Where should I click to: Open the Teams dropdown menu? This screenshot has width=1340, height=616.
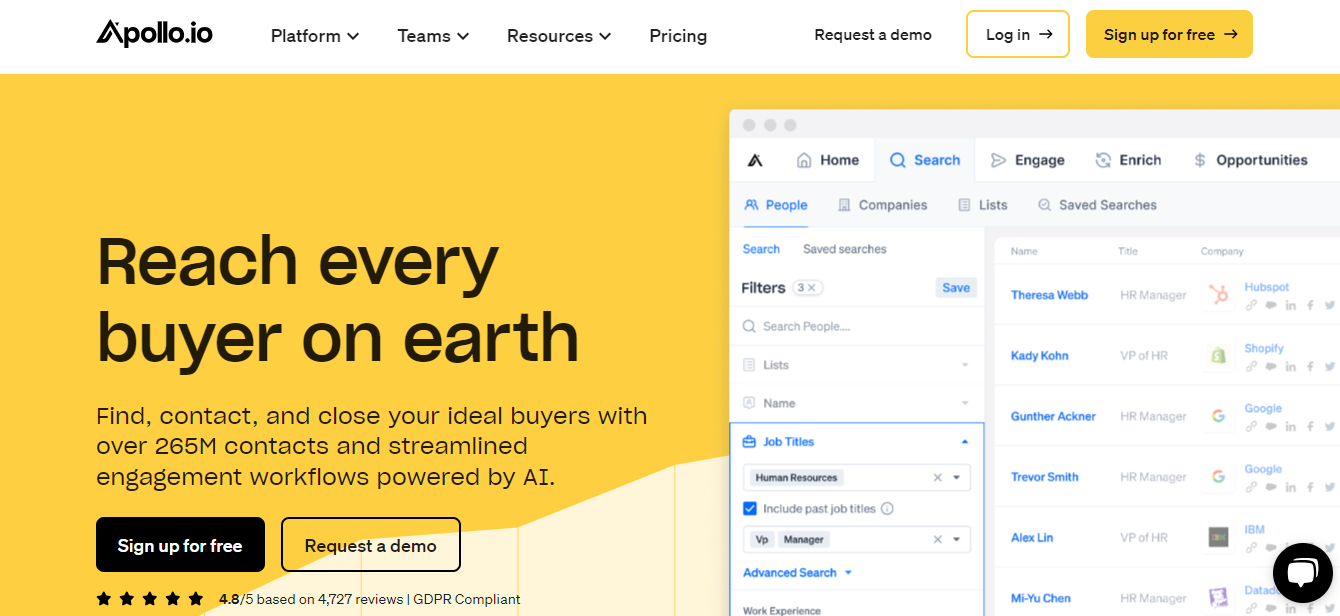pyautogui.click(x=433, y=36)
